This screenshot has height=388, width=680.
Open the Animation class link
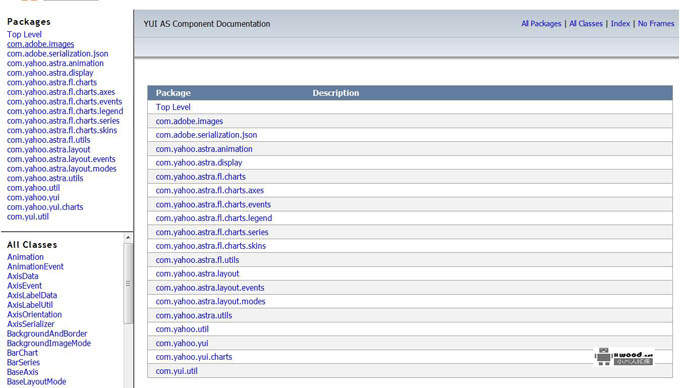tap(25, 257)
